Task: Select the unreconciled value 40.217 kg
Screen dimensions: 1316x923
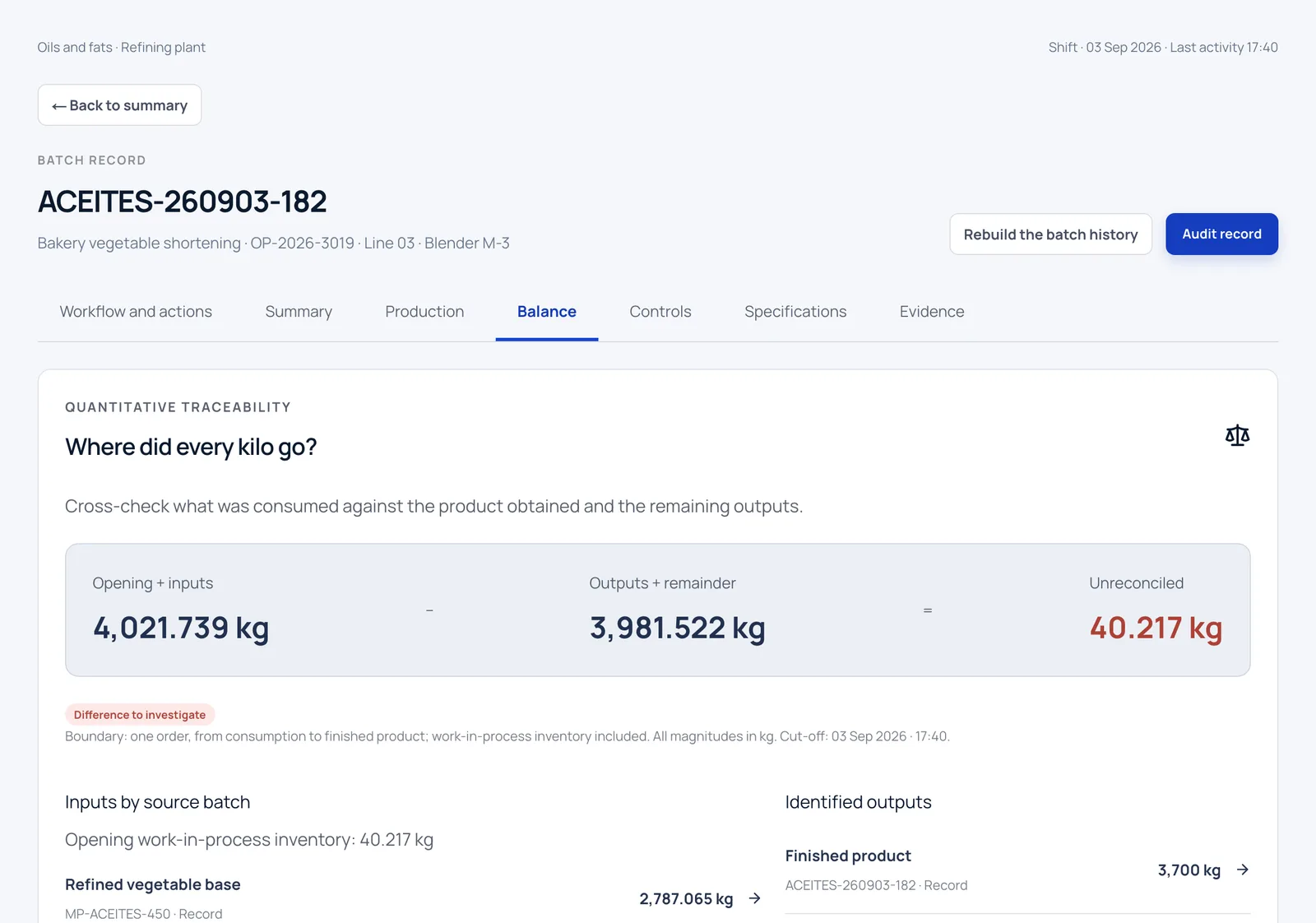Action: point(1156,628)
